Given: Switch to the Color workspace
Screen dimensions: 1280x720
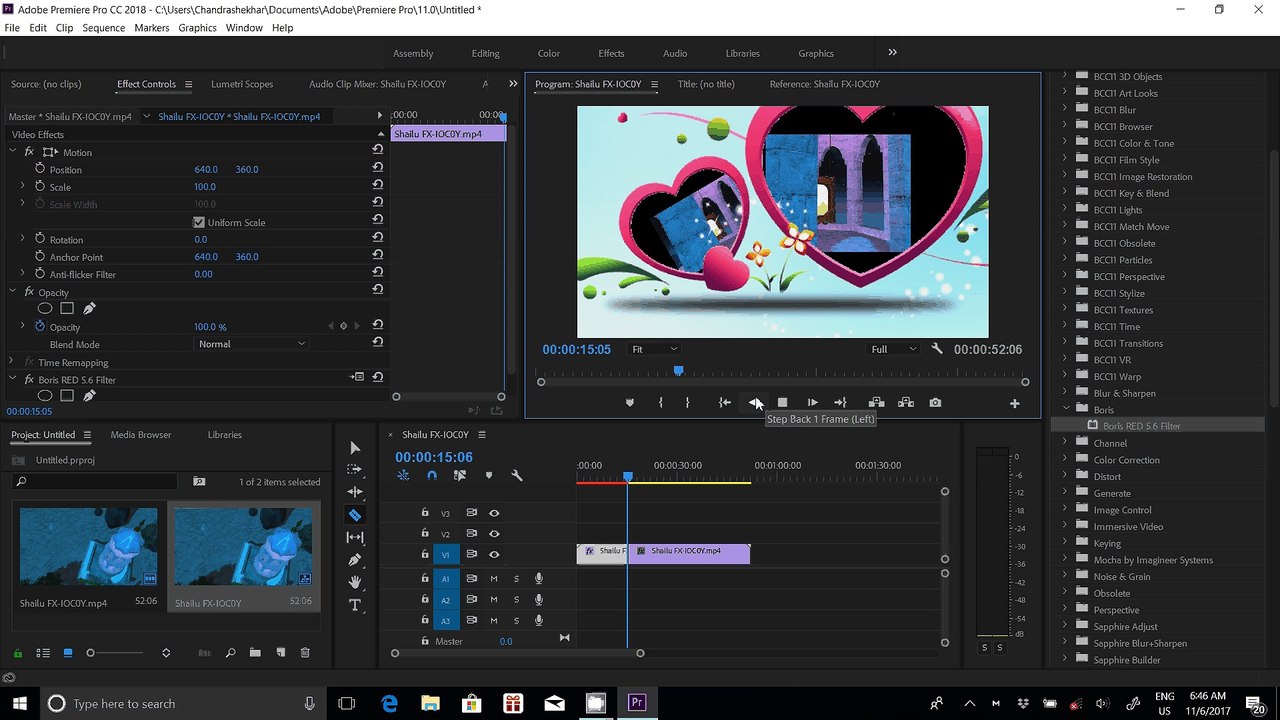Looking at the screenshot, I should tap(549, 53).
